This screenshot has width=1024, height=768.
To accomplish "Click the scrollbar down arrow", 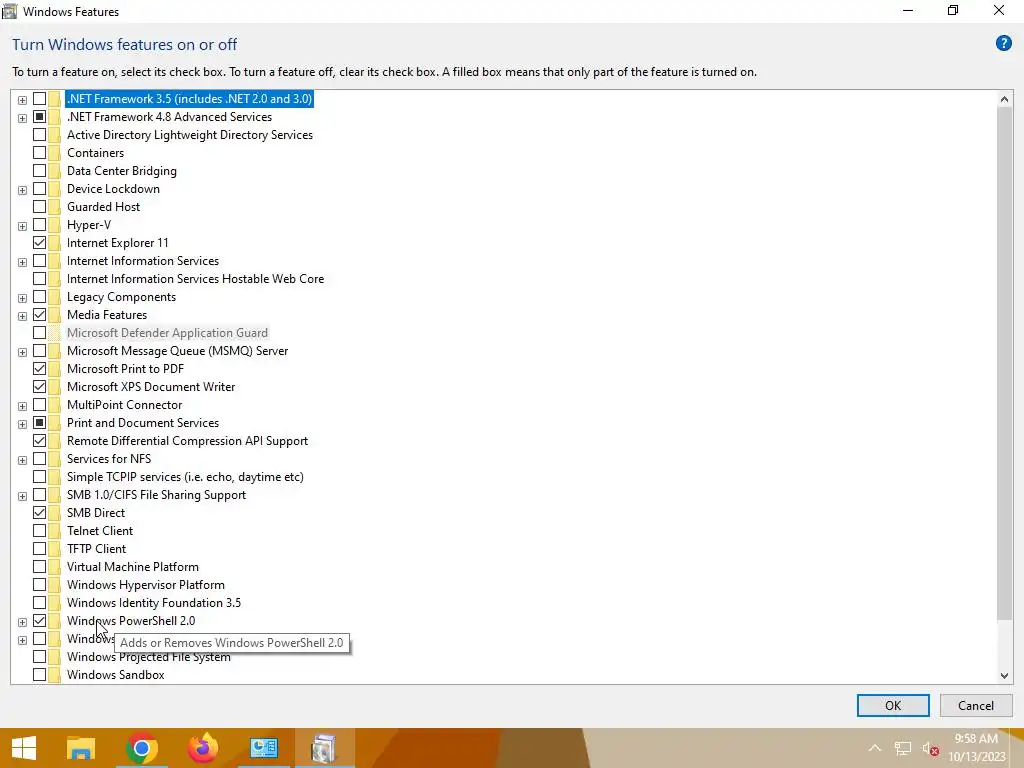I will click(x=1004, y=676).
